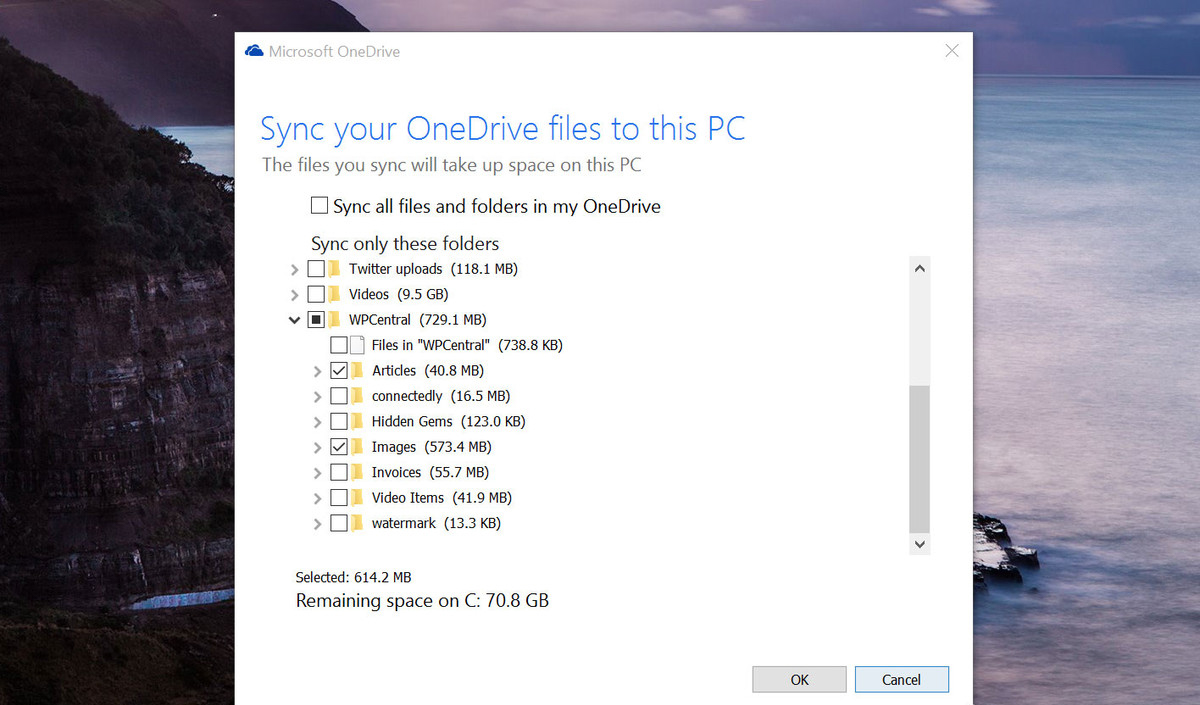The image size is (1200, 705).
Task: Check the Video Items folder checkbox
Action: point(339,497)
